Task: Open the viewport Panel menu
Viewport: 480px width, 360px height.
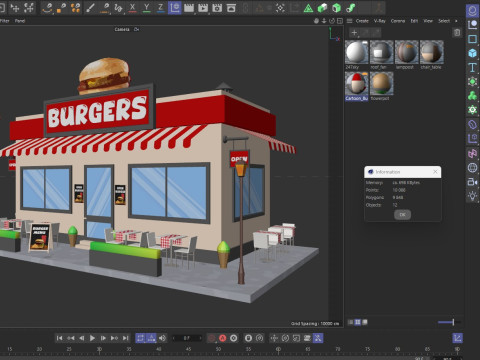Action: [20, 21]
